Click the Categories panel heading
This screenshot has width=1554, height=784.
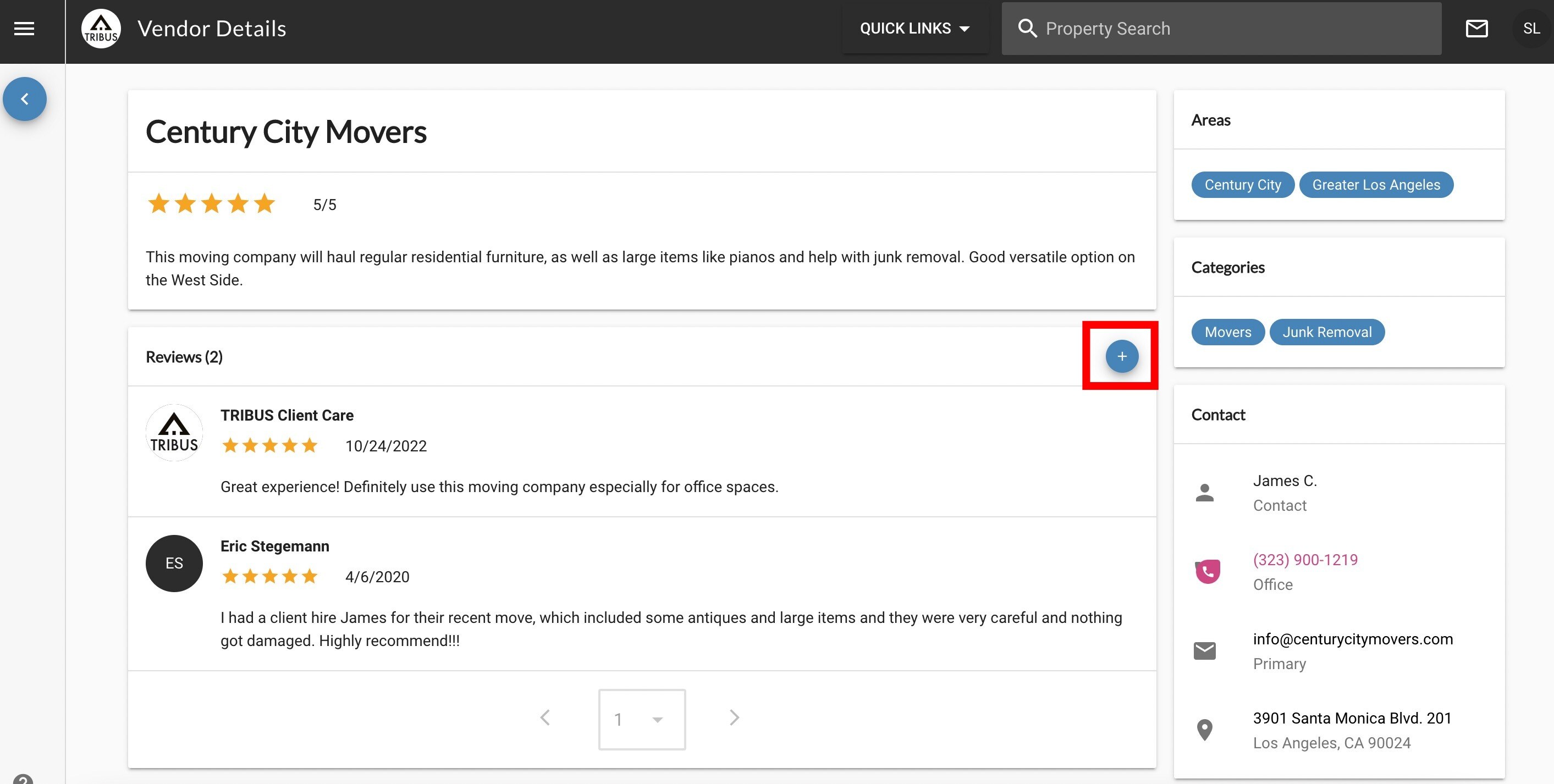(x=1227, y=267)
